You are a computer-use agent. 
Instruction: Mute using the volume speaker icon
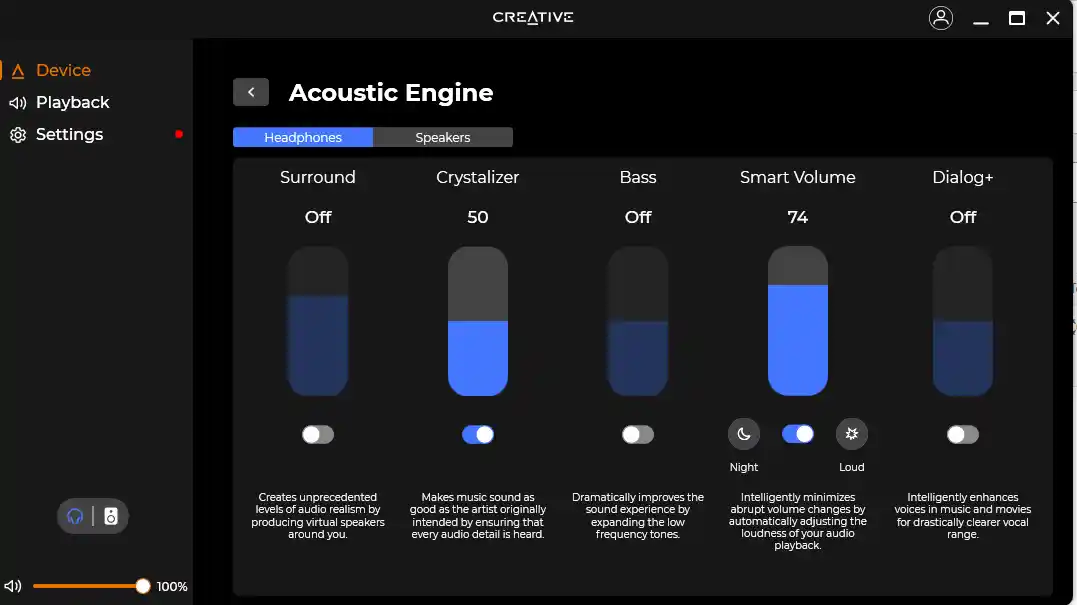point(13,586)
